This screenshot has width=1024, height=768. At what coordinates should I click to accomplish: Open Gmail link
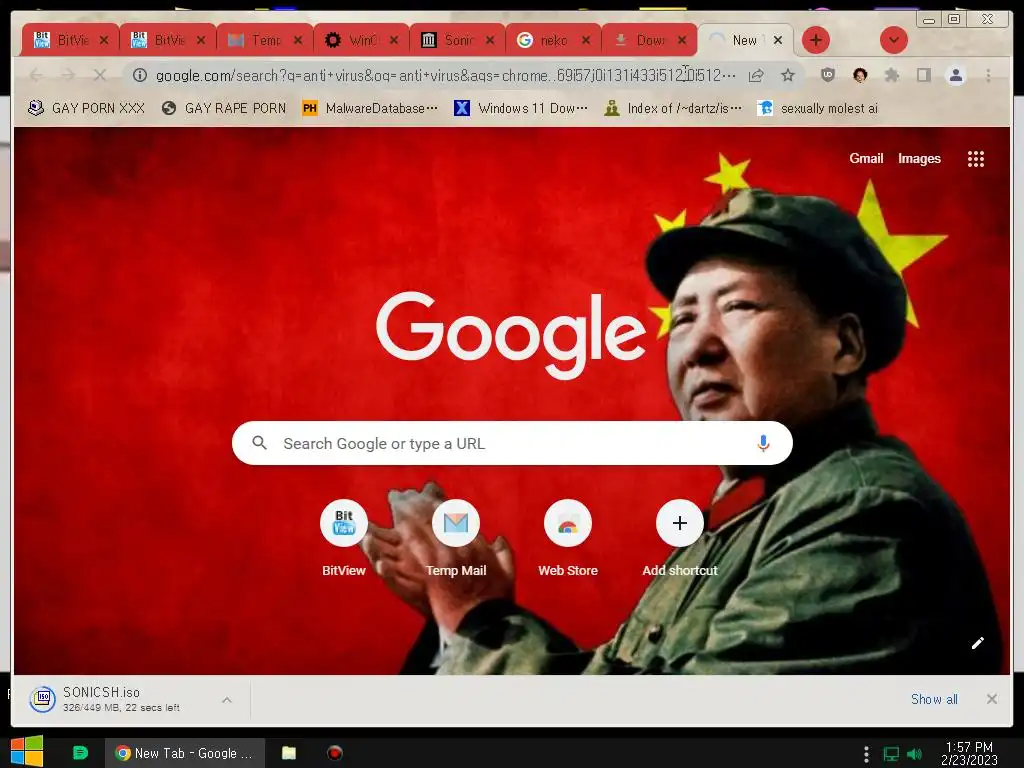tap(866, 159)
